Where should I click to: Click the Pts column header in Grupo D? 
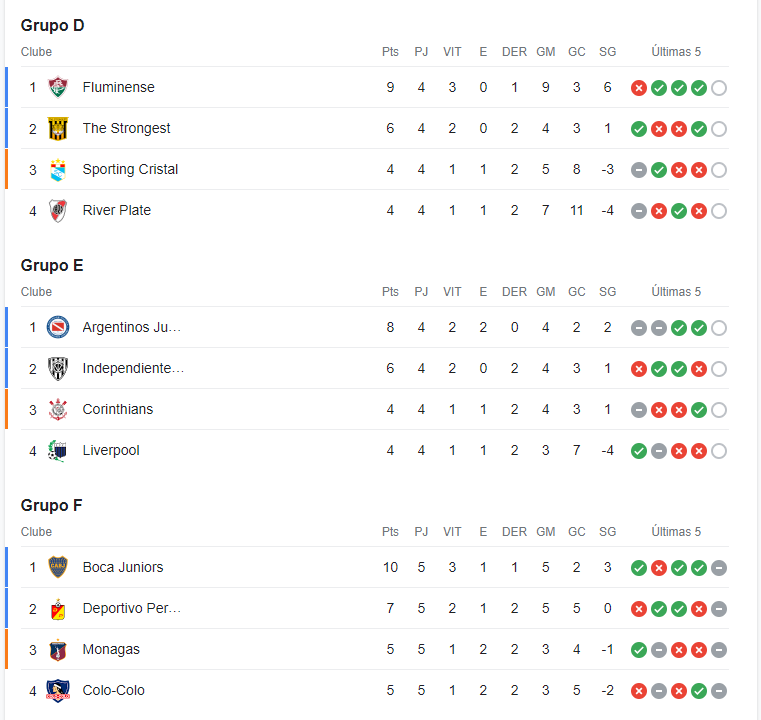[390, 52]
